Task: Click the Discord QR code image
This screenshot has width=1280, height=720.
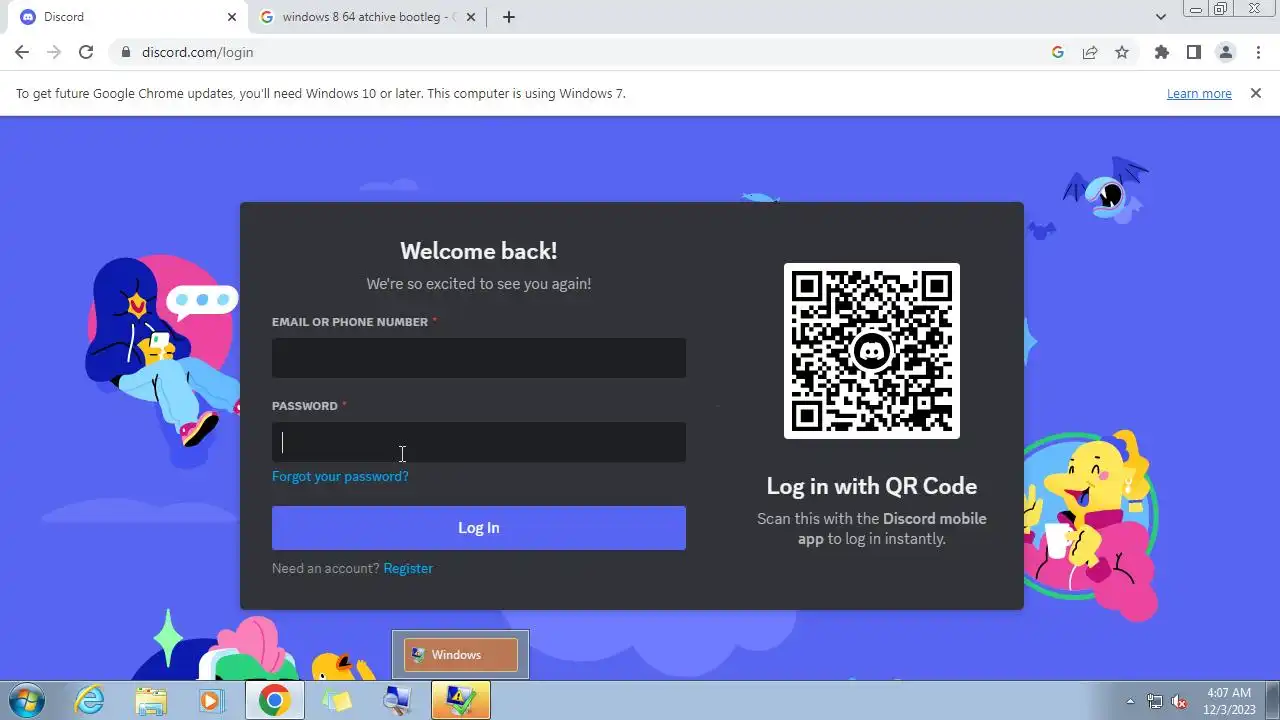Action: pos(872,351)
